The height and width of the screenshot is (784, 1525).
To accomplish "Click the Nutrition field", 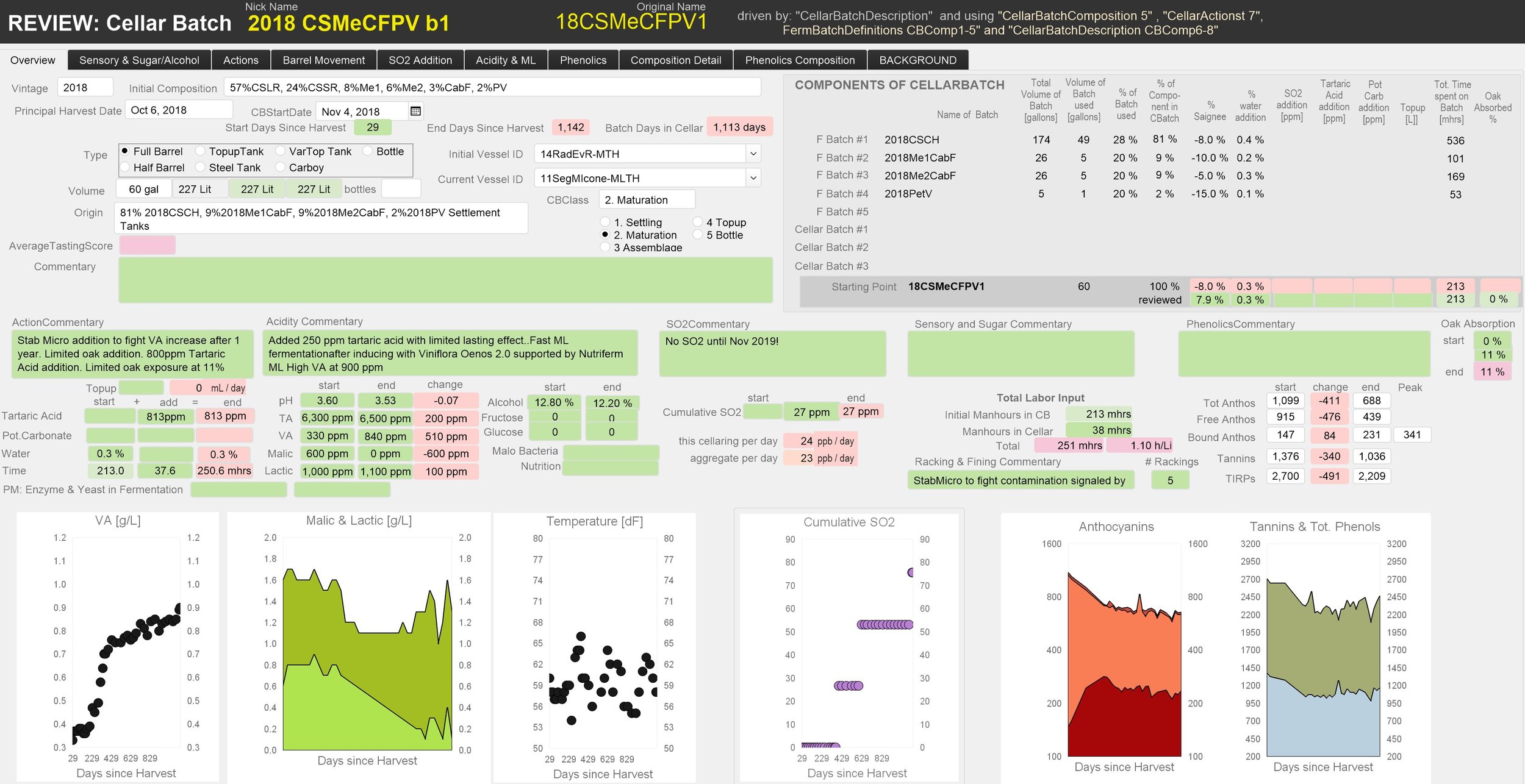I will pos(611,467).
